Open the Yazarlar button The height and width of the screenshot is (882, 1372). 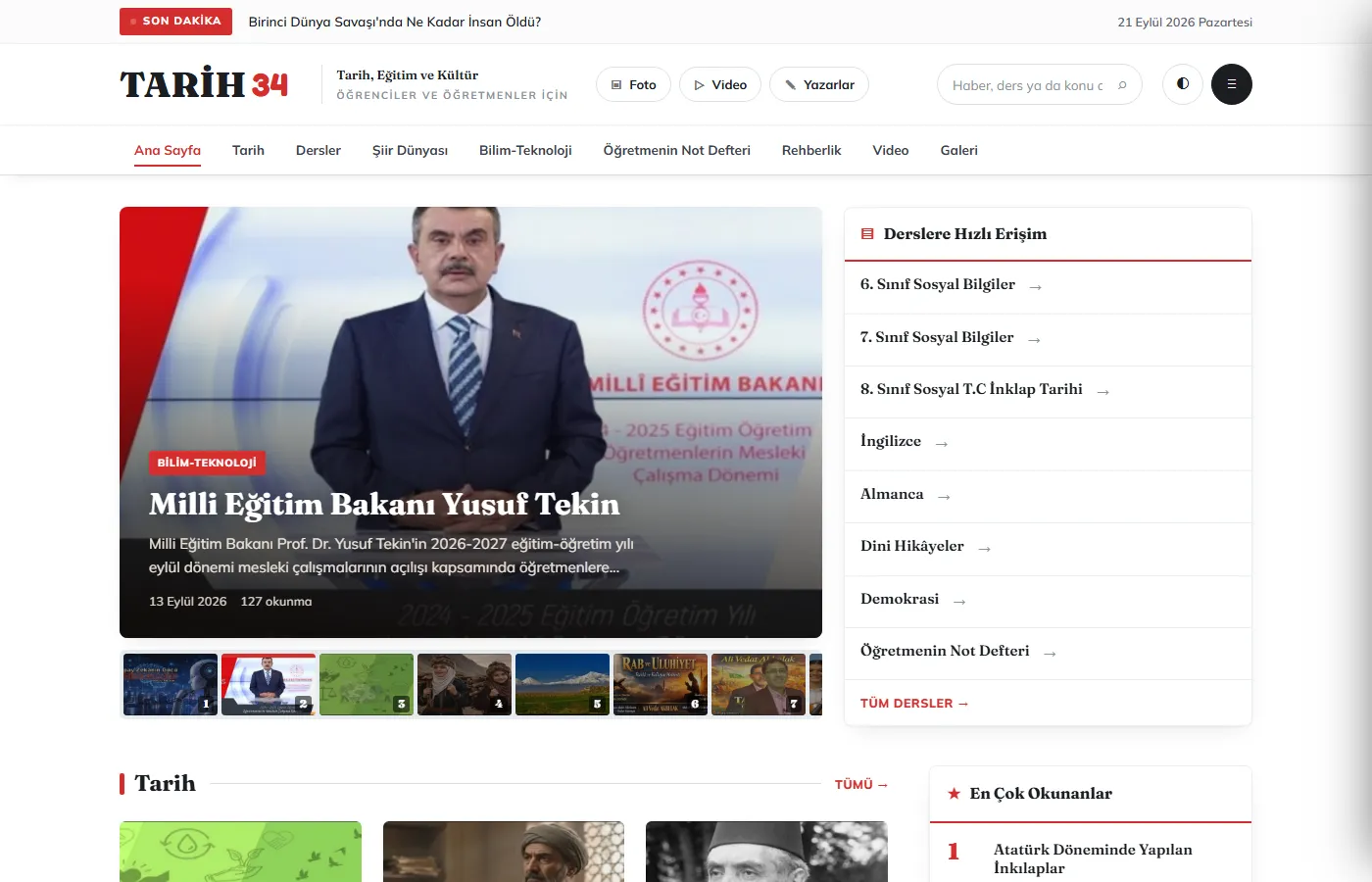tap(819, 84)
